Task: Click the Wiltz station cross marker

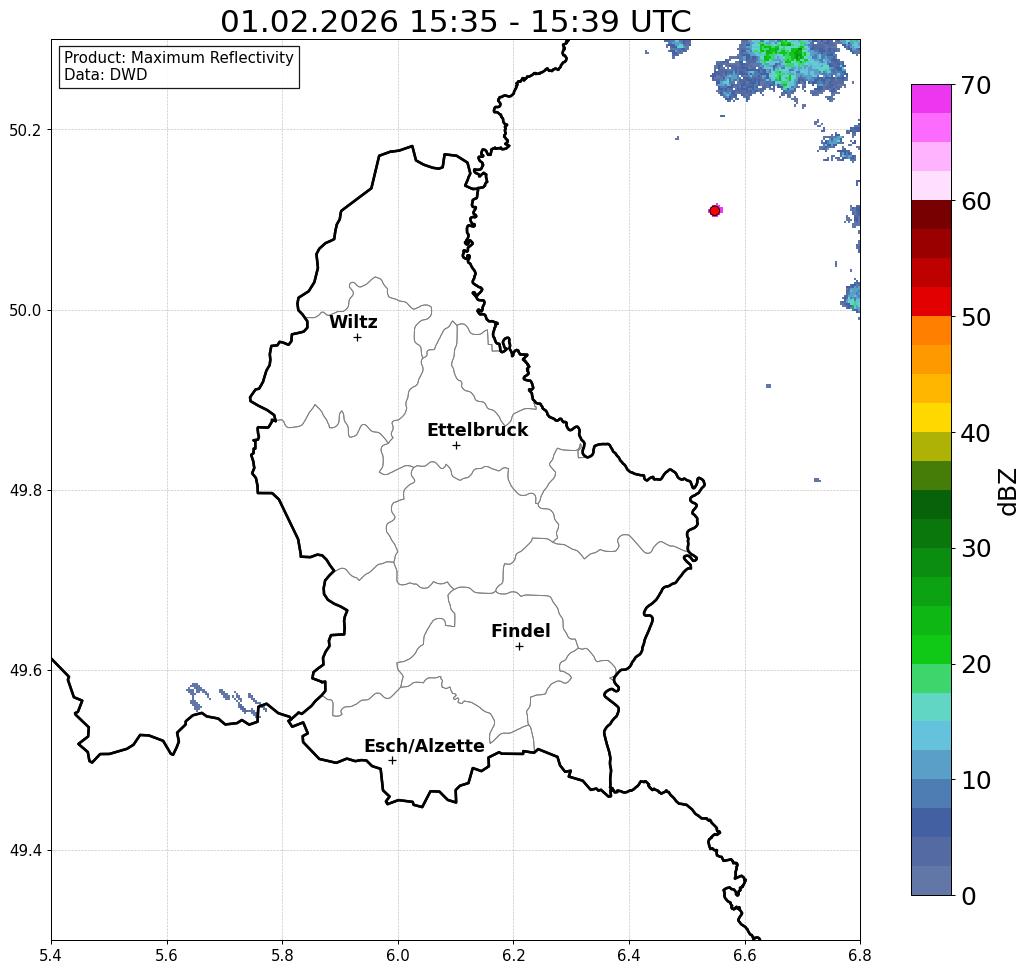Action: point(358,338)
